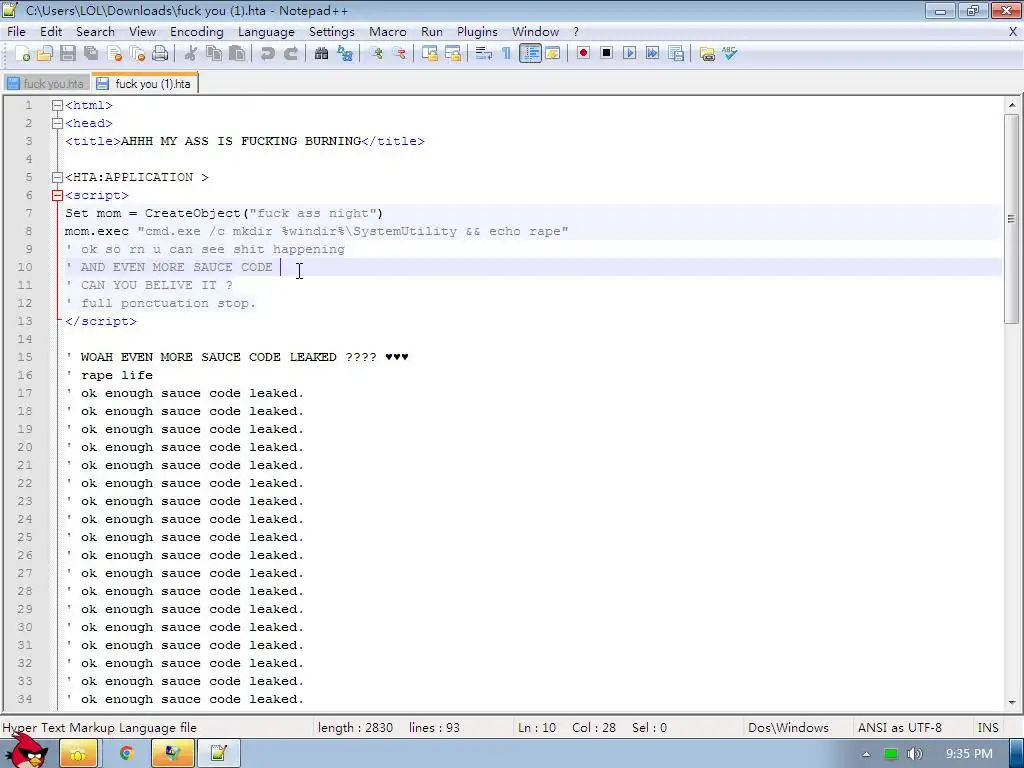Image resolution: width=1024 pixels, height=768 pixels.
Task: Click the Close document toolbar icon
Action: point(114,54)
